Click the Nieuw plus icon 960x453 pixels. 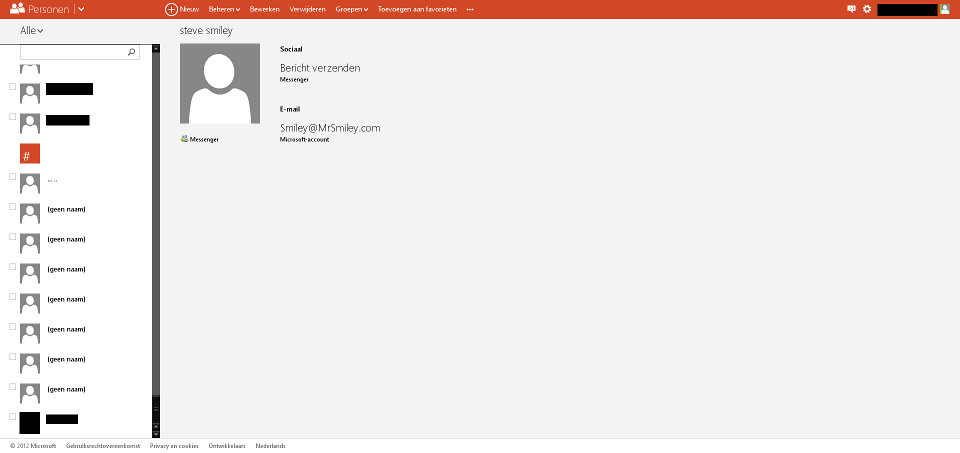click(171, 9)
